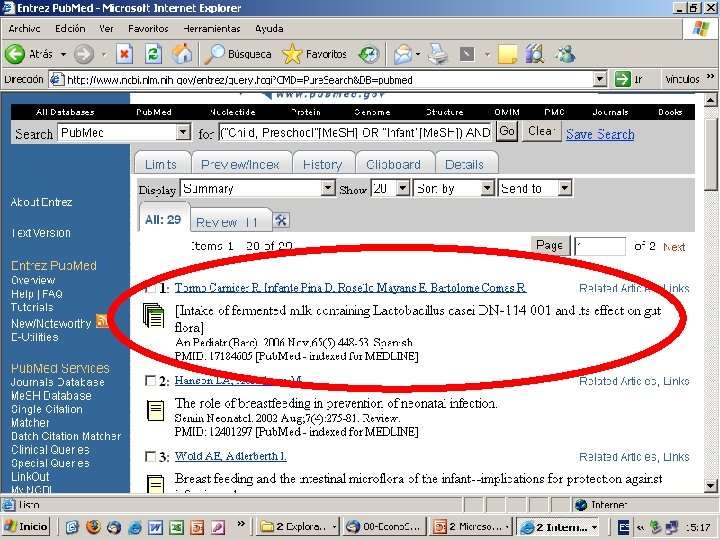
Task: Expand the mail button dropdown arrow
Action: pyautogui.click(x=418, y=54)
